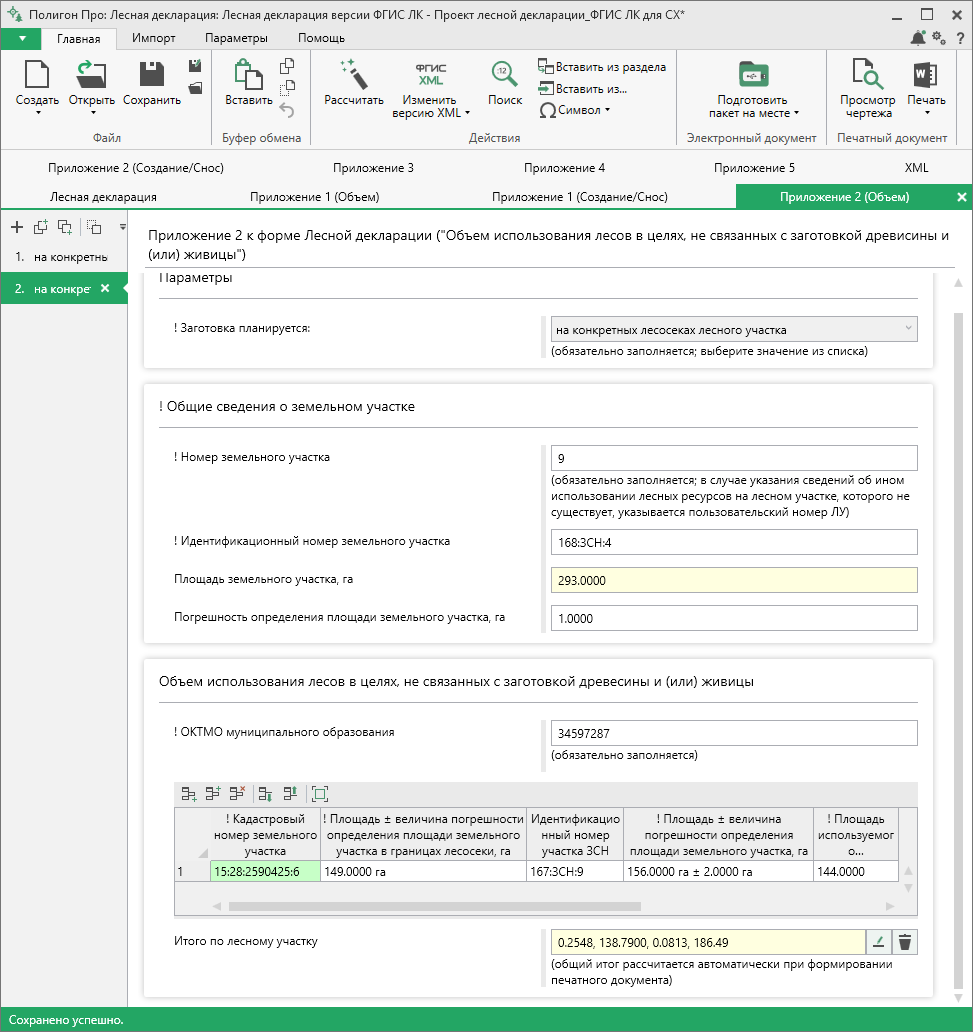
Task: Click the help question mark icon
Action: (x=960, y=38)
